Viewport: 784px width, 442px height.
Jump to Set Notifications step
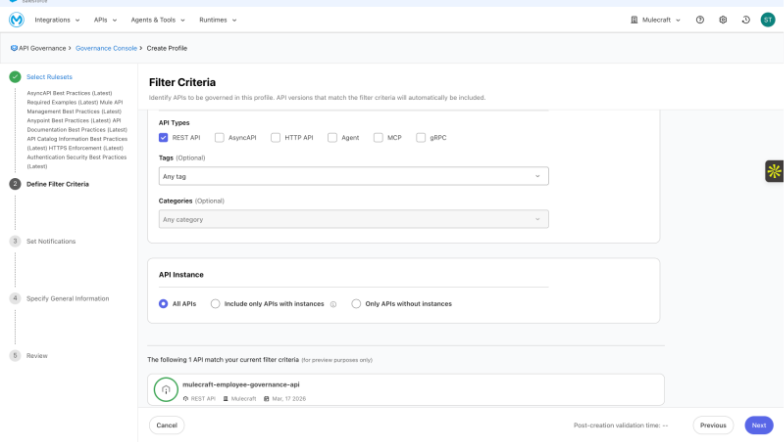(x=50, y=241)
